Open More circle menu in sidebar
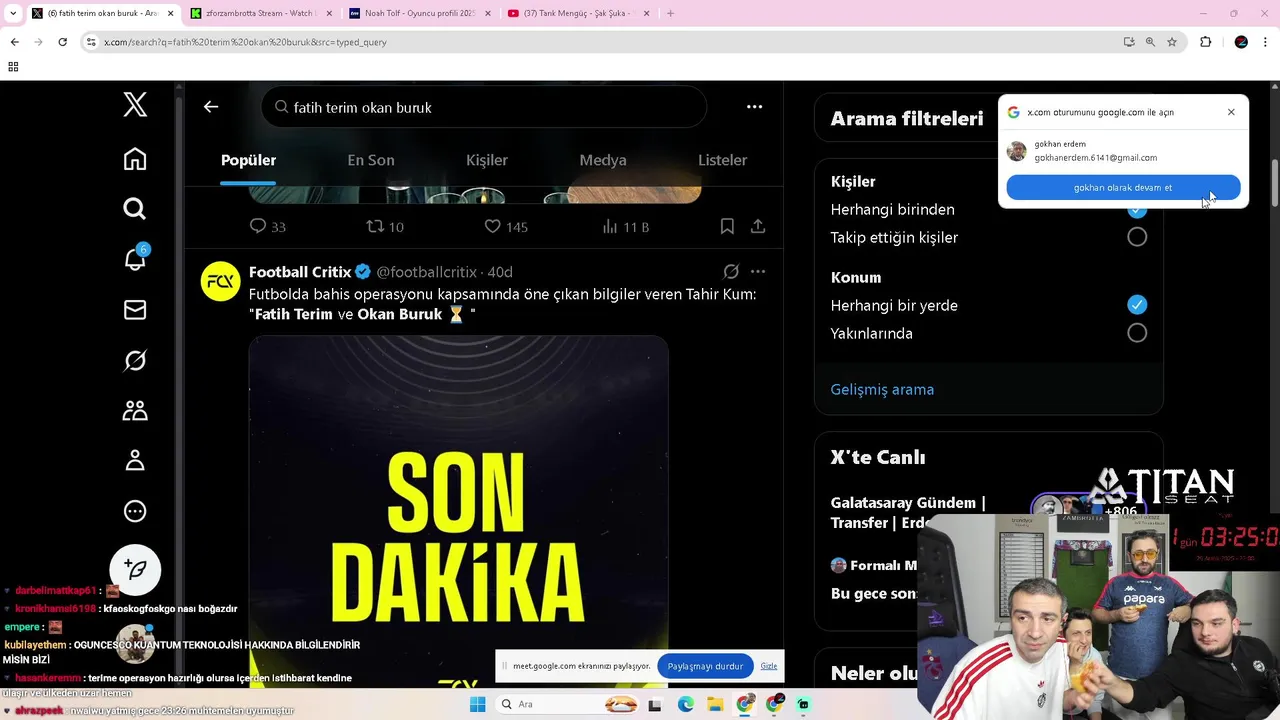 tap(135, 511)
